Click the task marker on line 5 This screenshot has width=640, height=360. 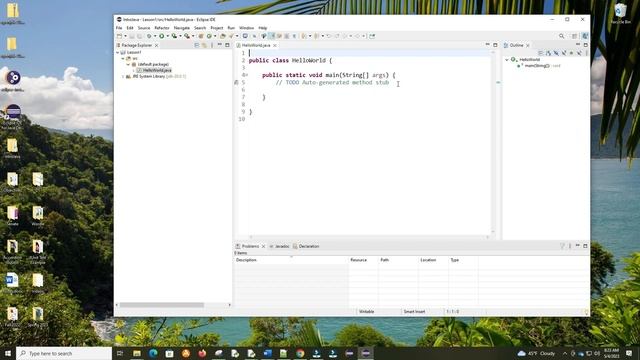[x=236, y=82]
